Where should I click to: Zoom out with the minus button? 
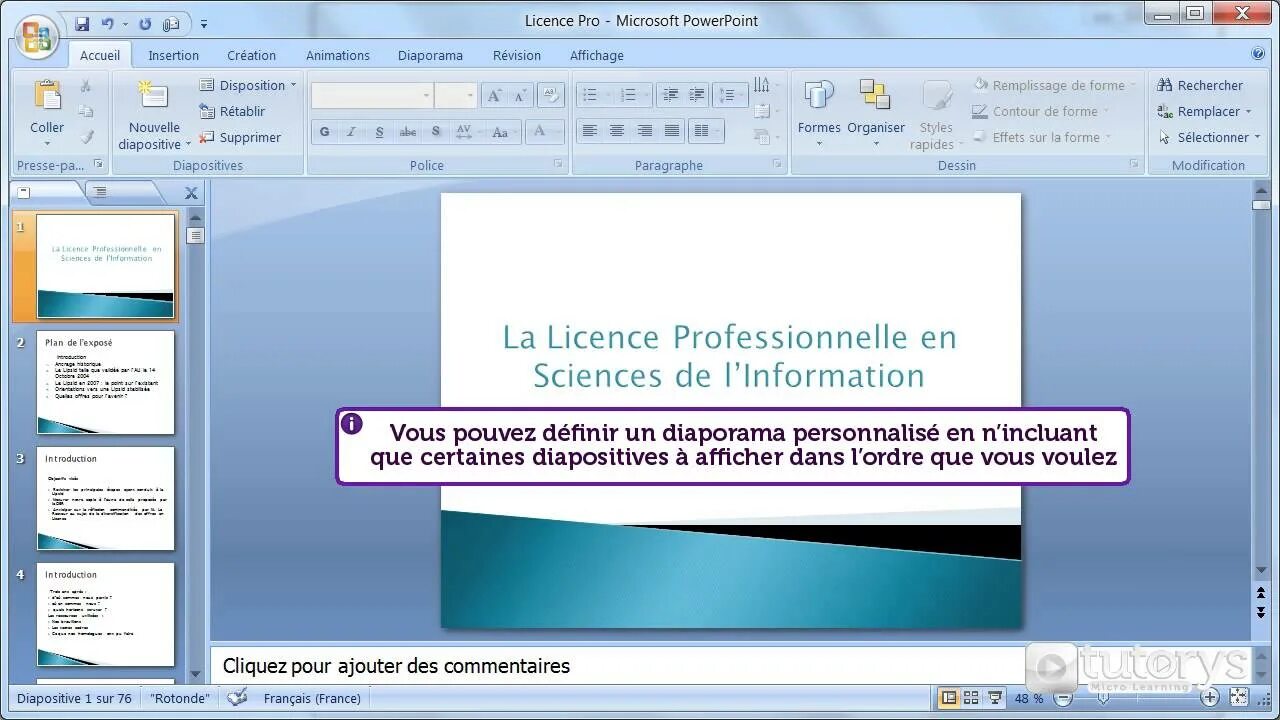point(1063,698)
